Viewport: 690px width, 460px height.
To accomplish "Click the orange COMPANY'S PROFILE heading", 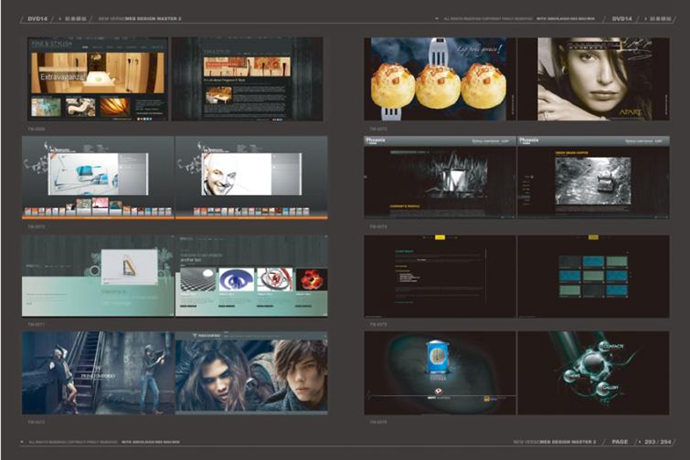I will coord(404,206).
